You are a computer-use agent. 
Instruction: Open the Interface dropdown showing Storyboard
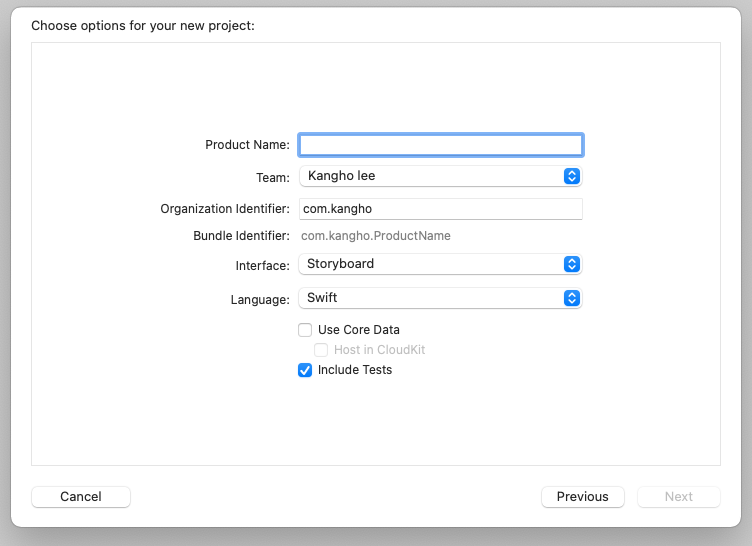pos(440,264)
